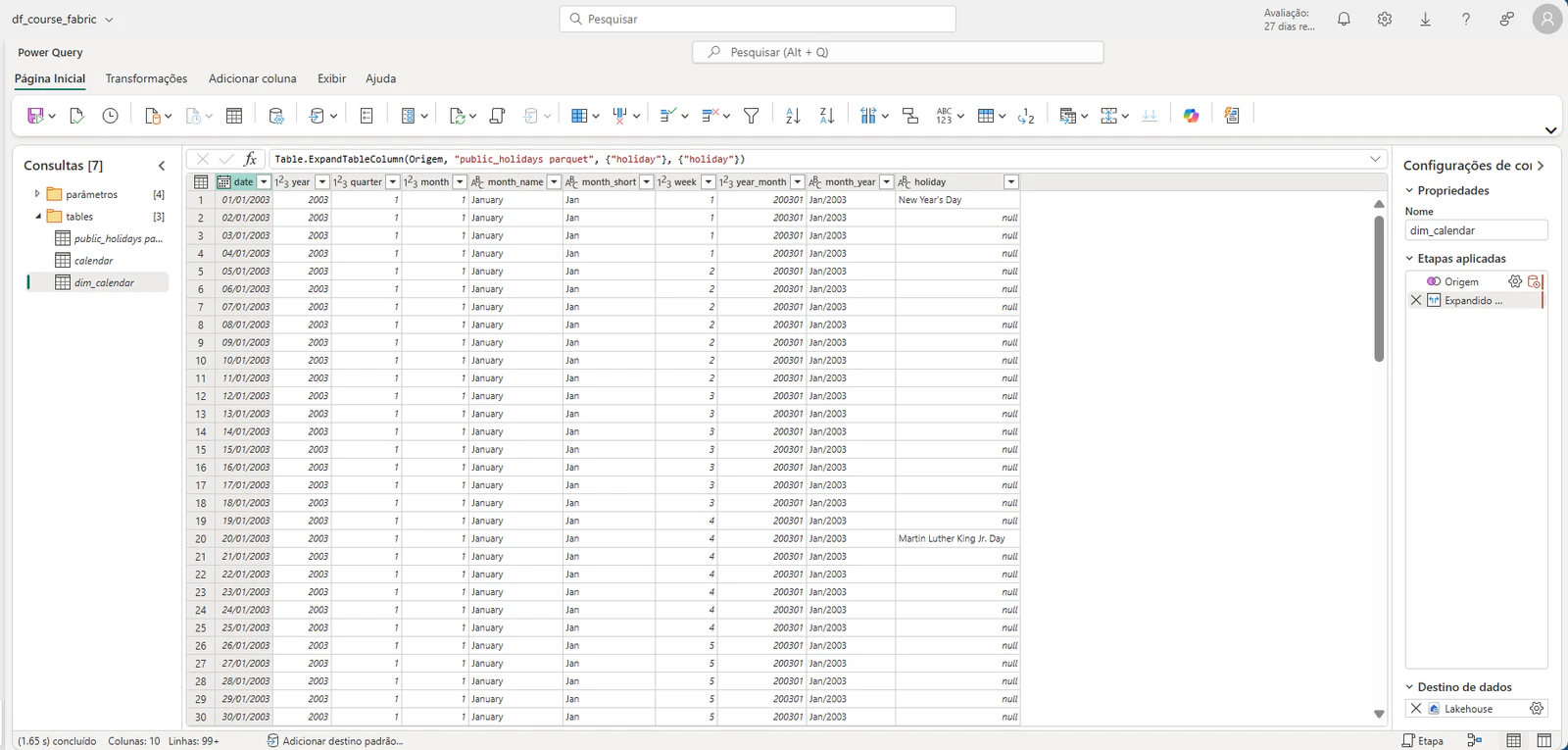Open data source settings cylinder gear icon

tap(276, 116)
